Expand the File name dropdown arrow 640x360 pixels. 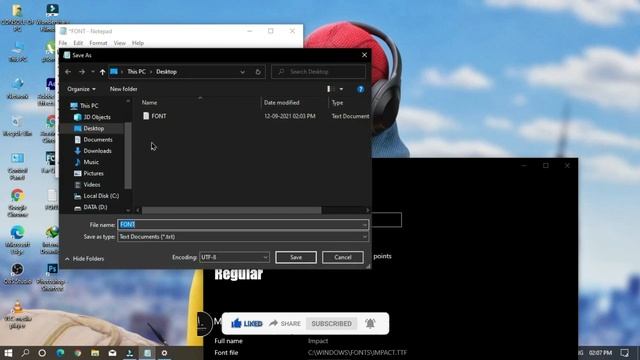coord(364,224)
